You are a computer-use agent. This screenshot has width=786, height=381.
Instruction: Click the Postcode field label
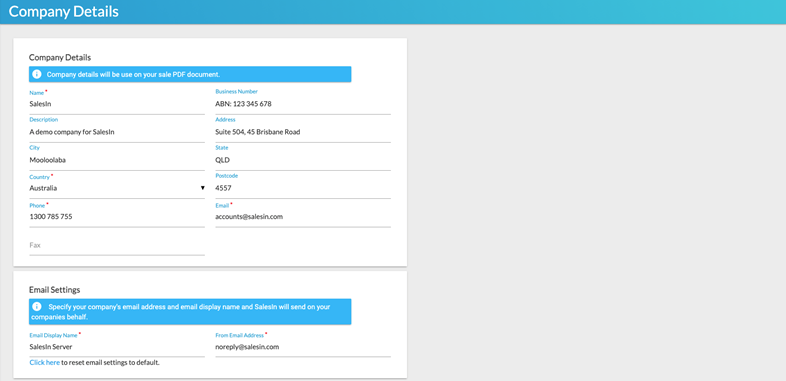coord(227,176)
